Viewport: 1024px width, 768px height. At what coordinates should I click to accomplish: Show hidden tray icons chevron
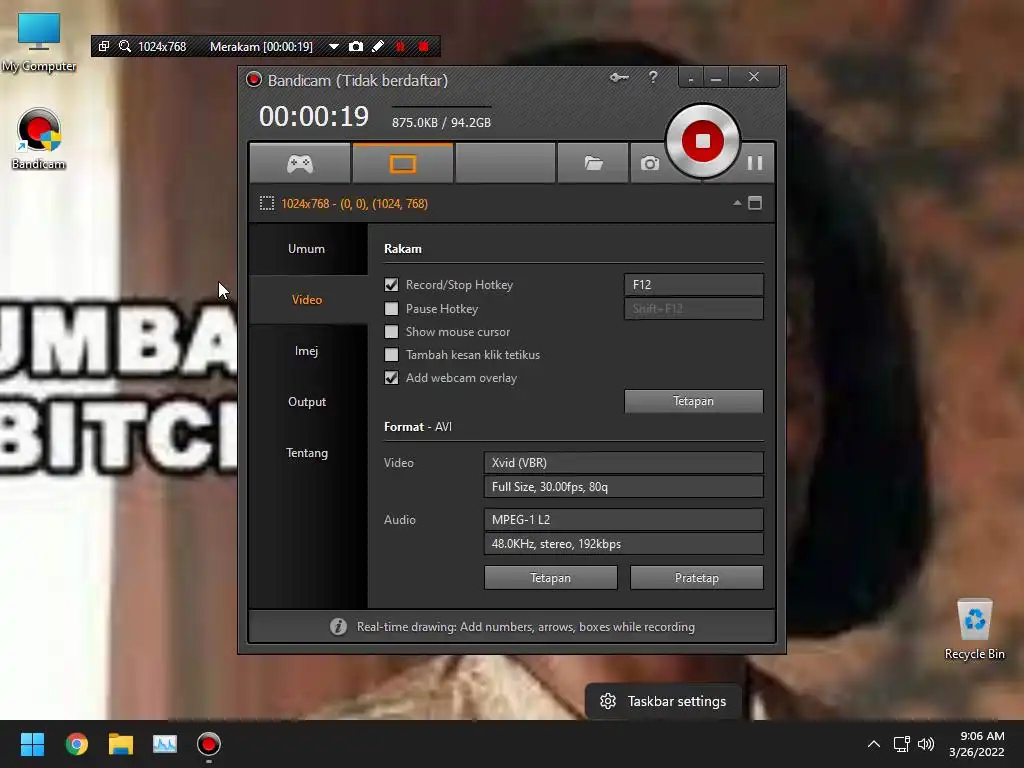point(874,744)
